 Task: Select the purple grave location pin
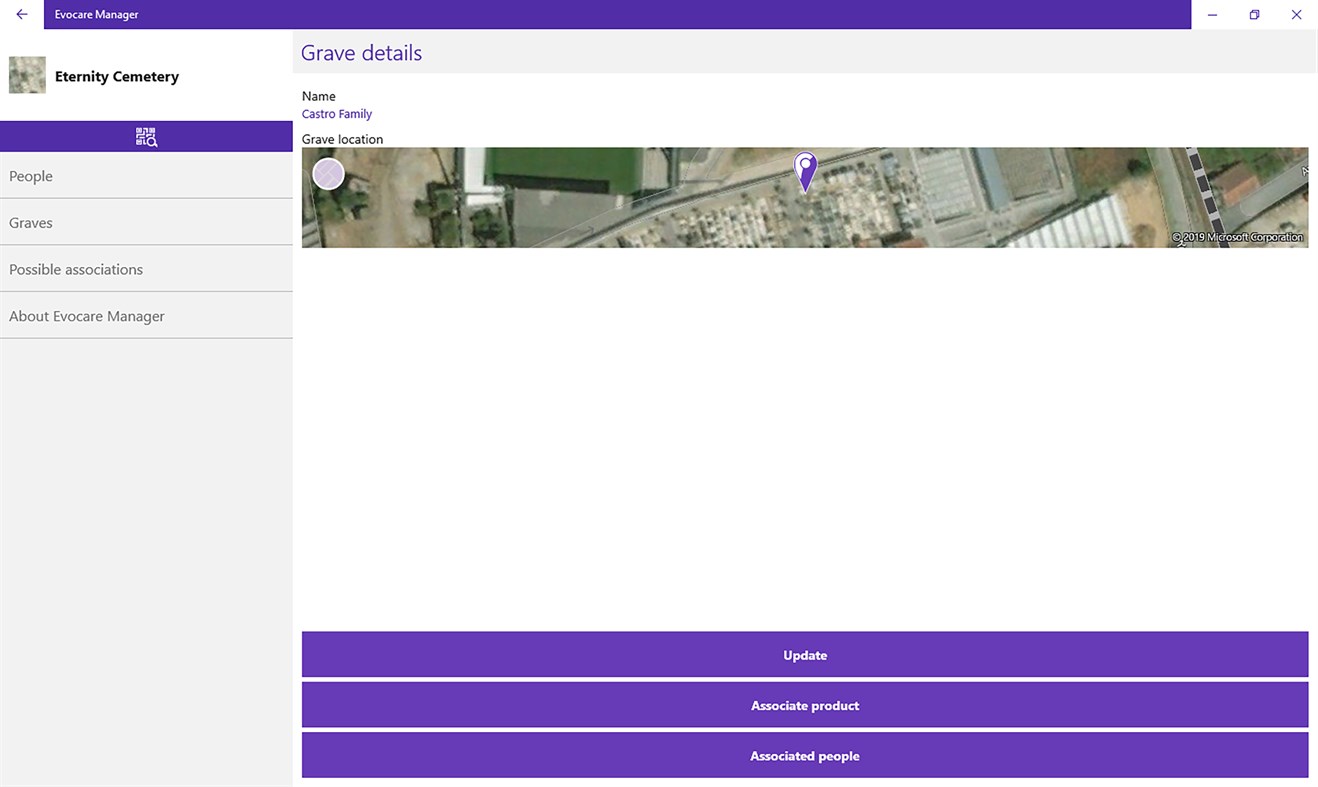pyautogui.click(x=805, y=170)
